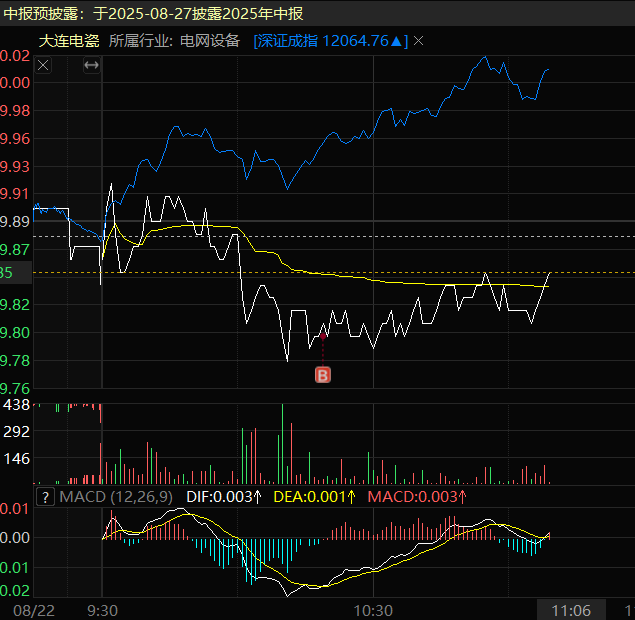Remove the 深证成指 index overlay

[418, 41]
